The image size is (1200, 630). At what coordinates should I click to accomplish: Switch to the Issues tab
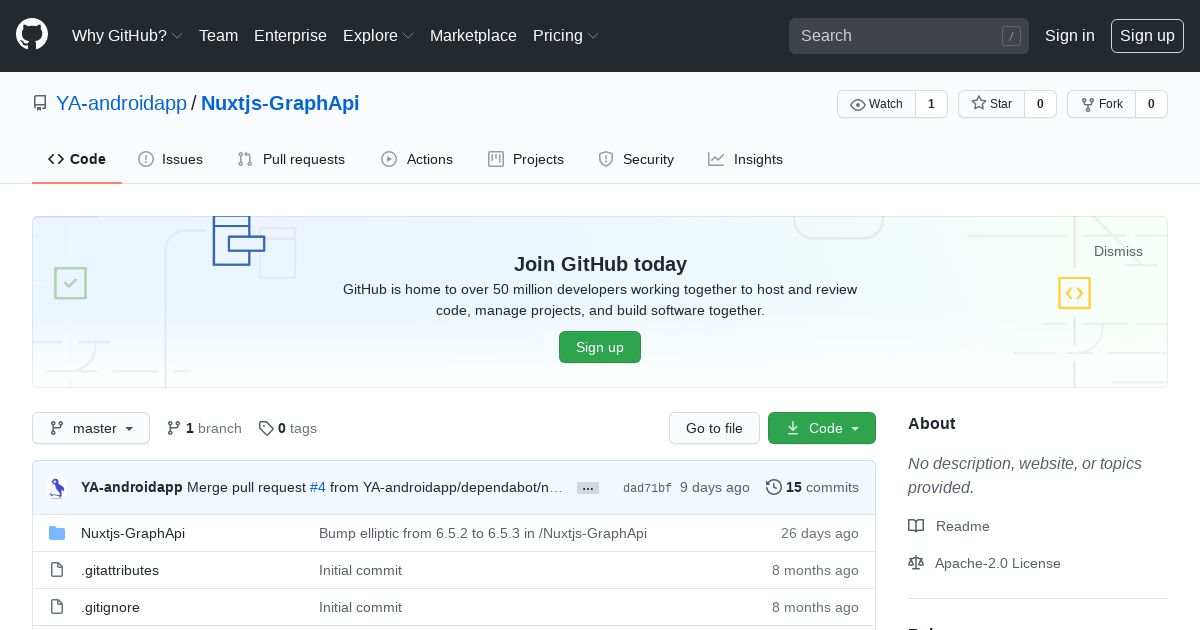(x=171, y=159)
